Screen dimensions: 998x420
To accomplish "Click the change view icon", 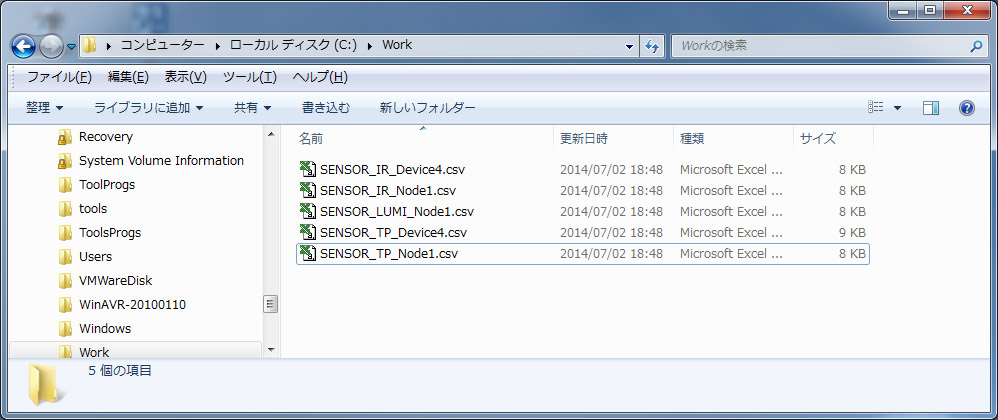I will coord(876,108).
